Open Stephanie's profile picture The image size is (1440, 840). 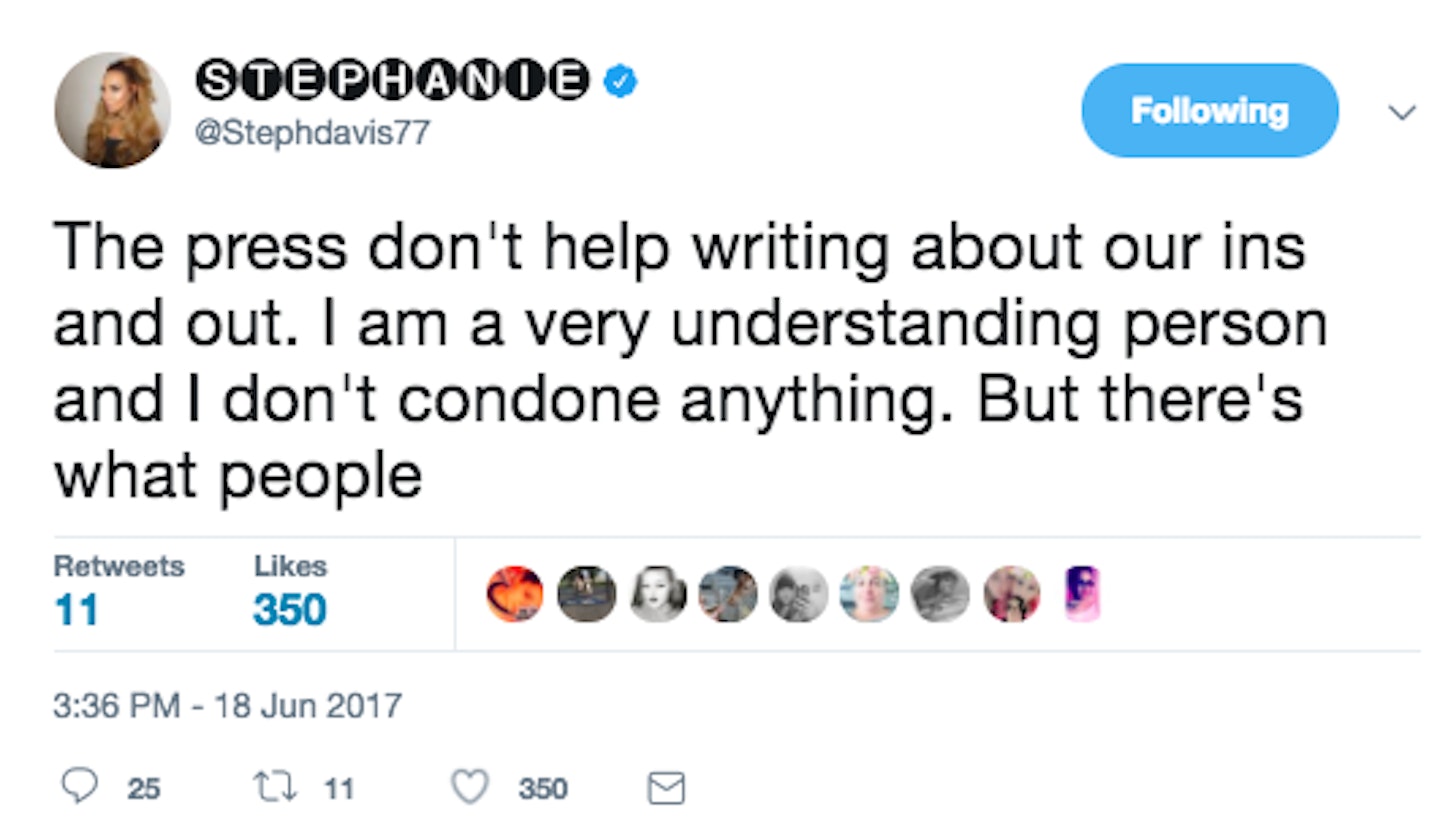click(x=112, y=110)
